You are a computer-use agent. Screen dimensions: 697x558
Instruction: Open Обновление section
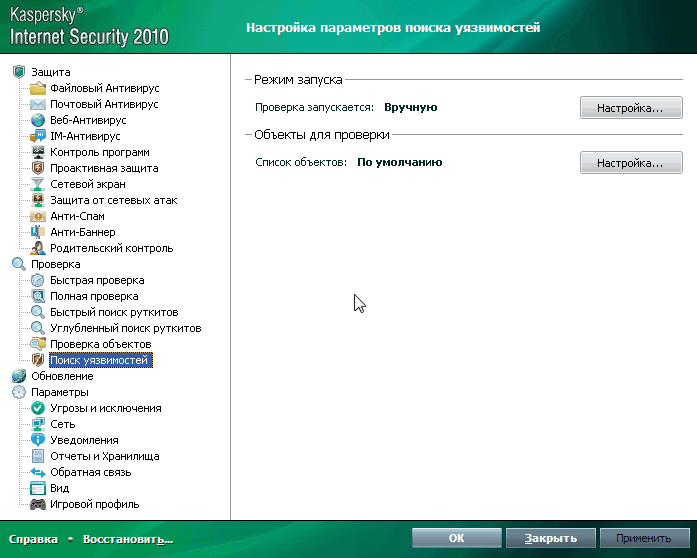pyautogui.click(x=62, y=376)
